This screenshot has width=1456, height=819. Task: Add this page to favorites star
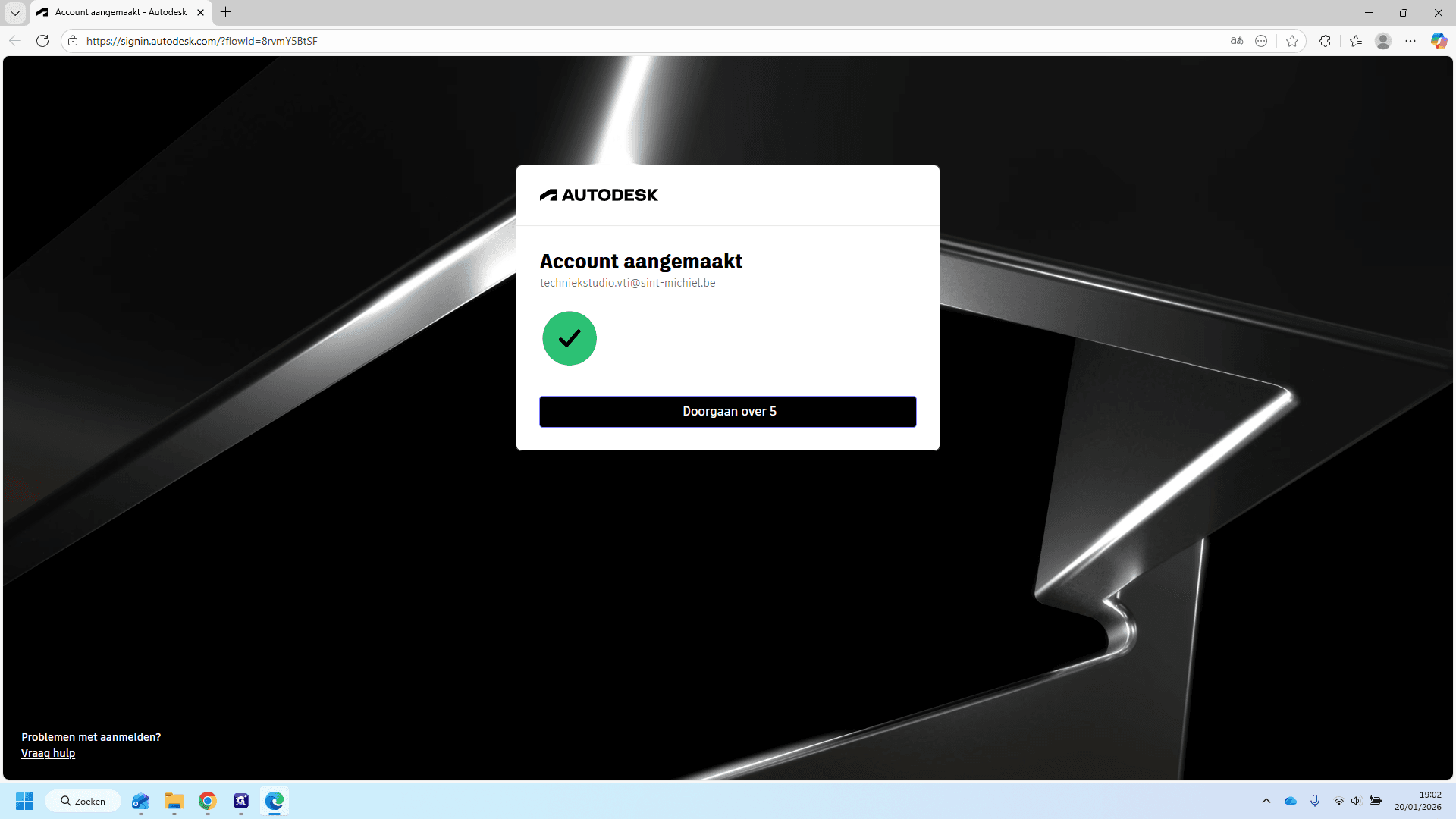(1292, 41)
